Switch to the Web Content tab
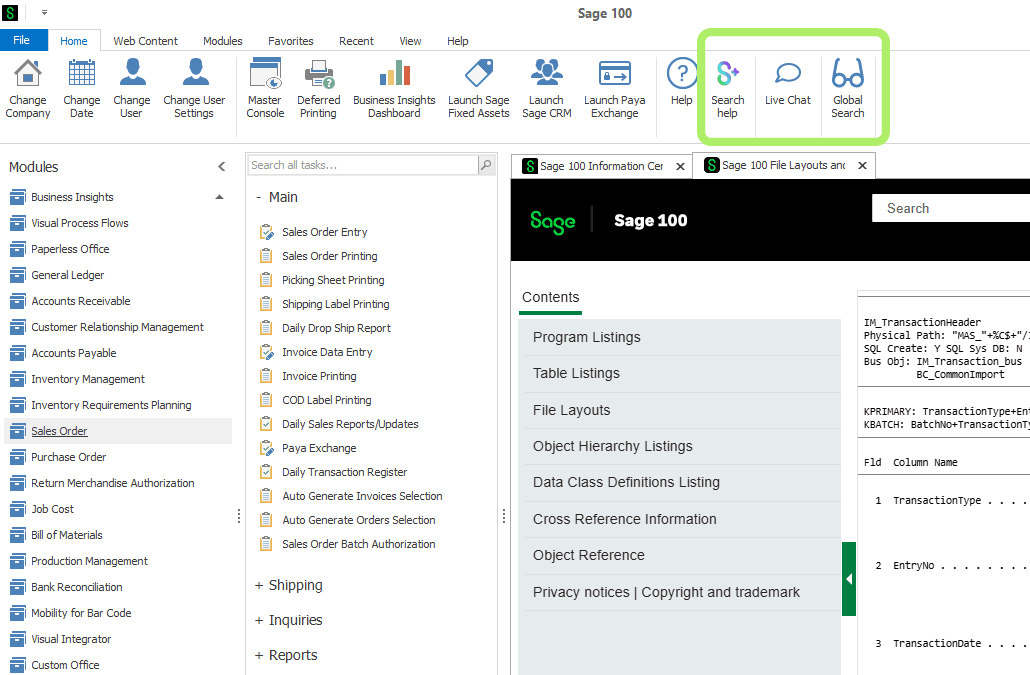 [x=145, y=41]
